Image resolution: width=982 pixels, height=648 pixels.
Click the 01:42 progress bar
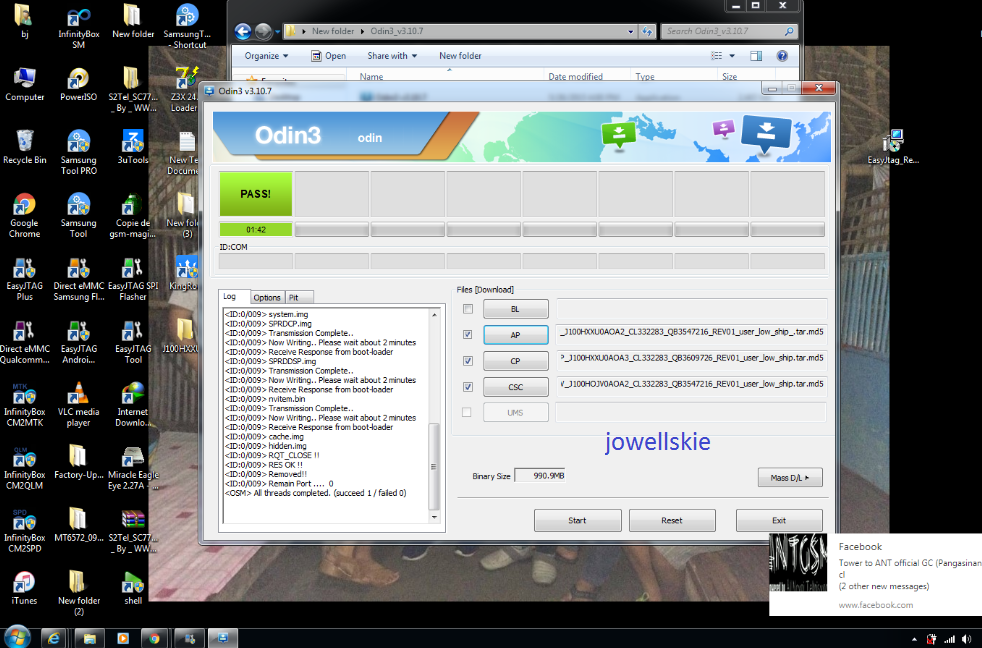[x=256, y=229]
